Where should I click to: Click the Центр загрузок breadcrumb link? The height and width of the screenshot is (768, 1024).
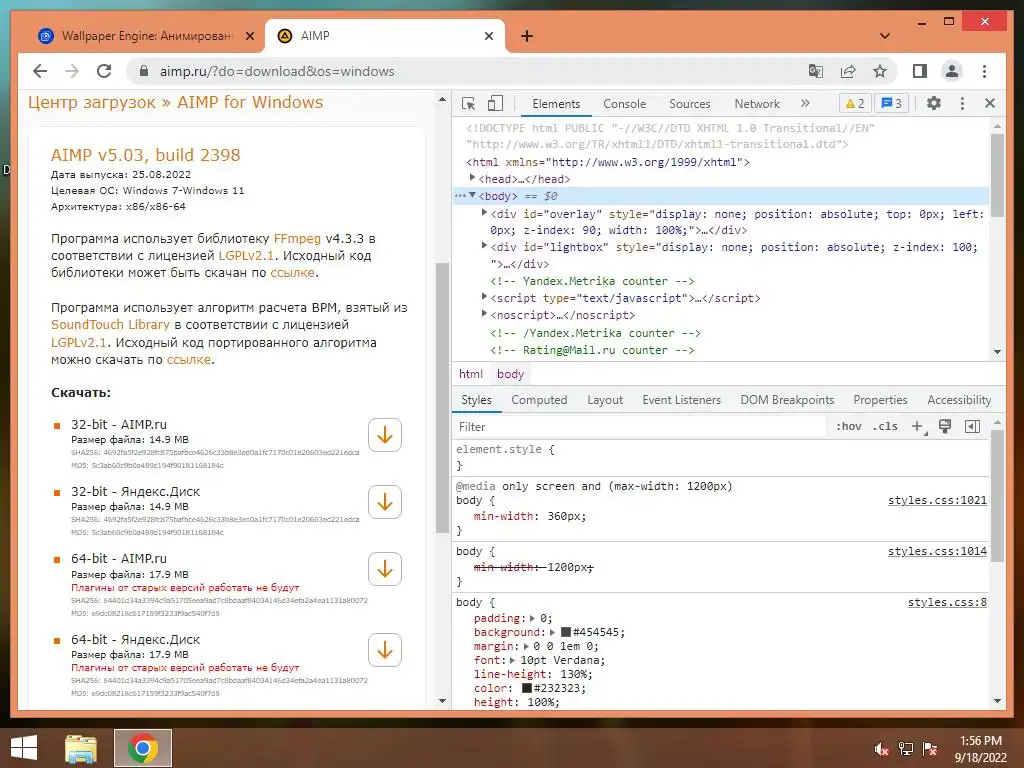92,103
